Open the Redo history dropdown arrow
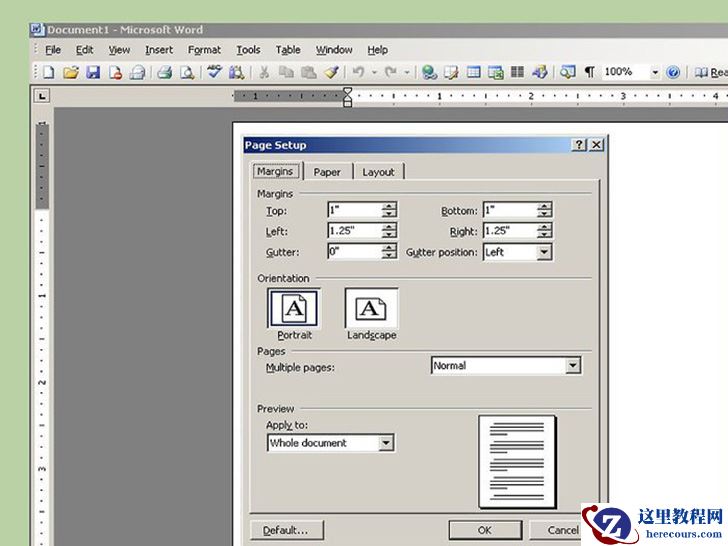Image resolution: width=728 pixels, height=546 pixels. (x=407, y=72)
